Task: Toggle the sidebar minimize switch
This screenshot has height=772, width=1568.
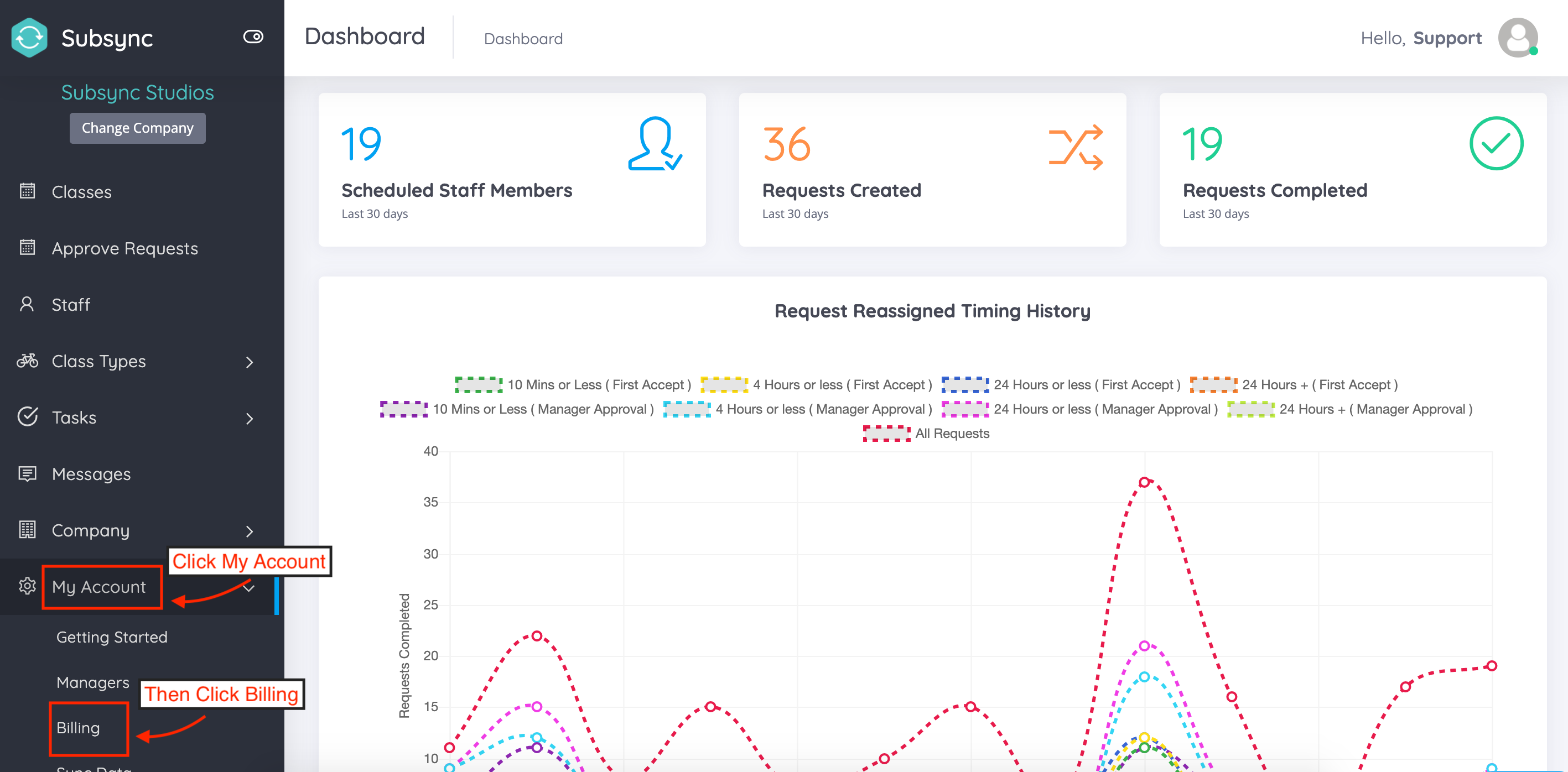Action: coord(253,36)
